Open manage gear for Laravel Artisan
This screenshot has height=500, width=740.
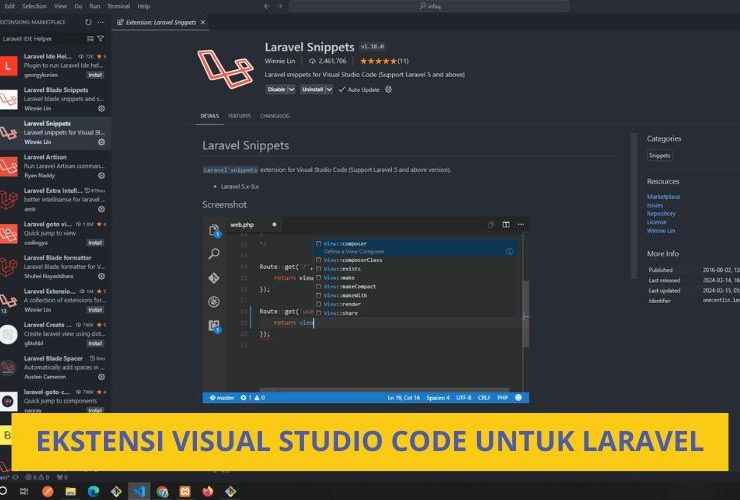pyautogui.click(x=101, y=176)
